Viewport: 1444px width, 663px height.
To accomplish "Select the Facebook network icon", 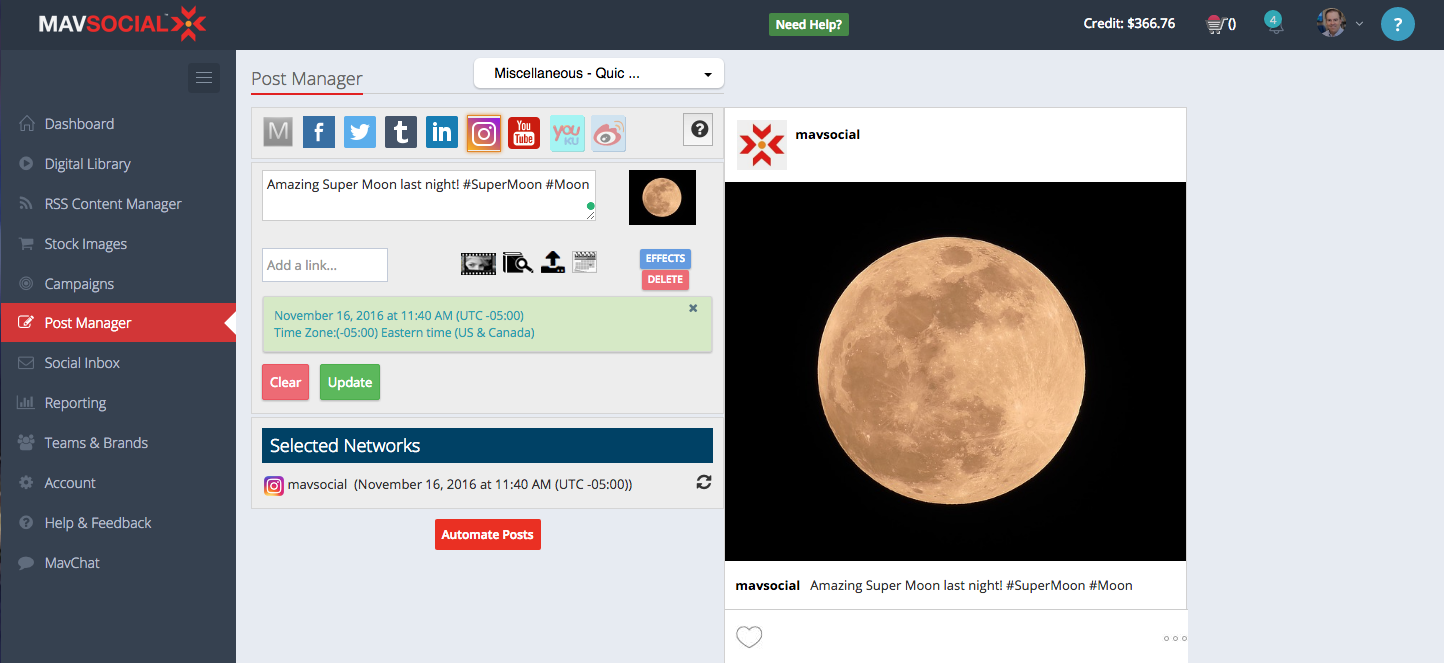I will [319, 132].
